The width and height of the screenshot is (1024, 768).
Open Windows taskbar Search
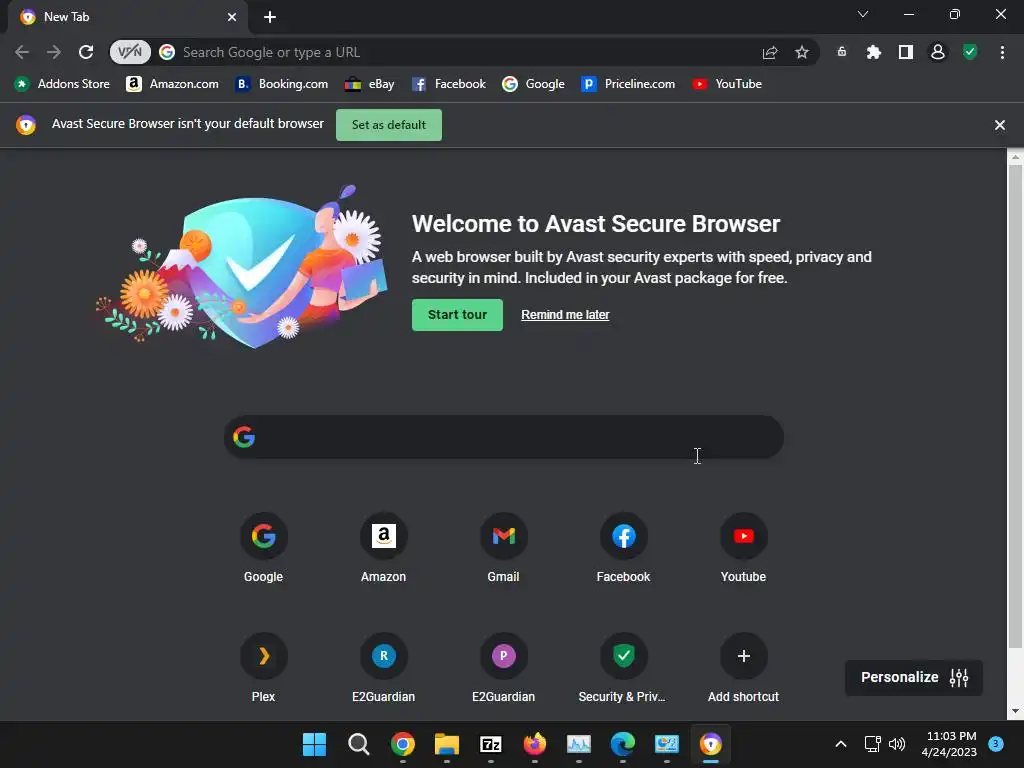[x=359, y=744]
